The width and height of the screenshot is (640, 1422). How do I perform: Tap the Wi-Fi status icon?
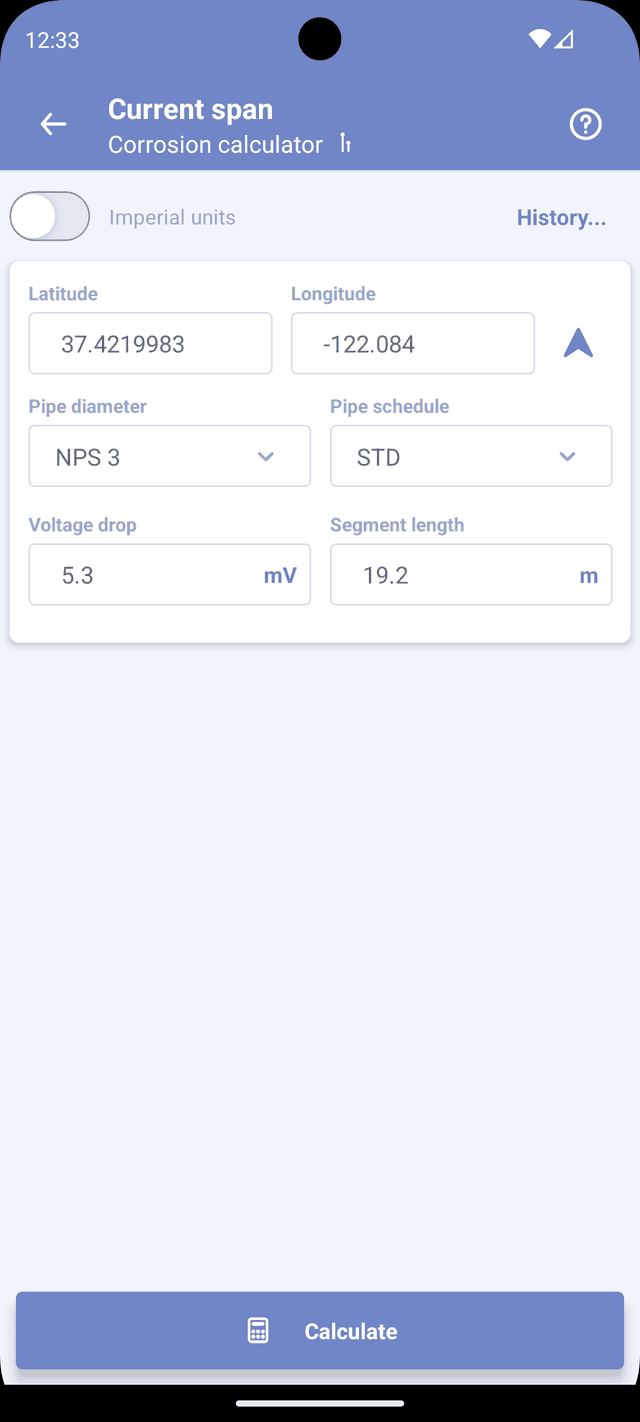pos(540,40)
